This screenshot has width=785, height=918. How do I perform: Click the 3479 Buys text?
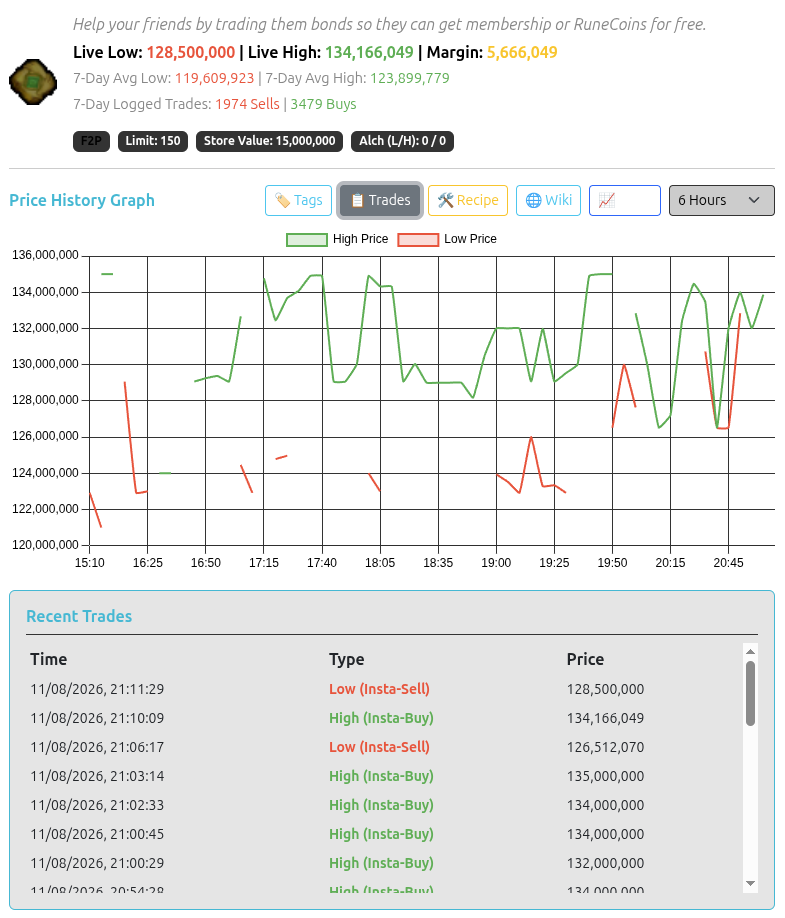click(324, 104)
